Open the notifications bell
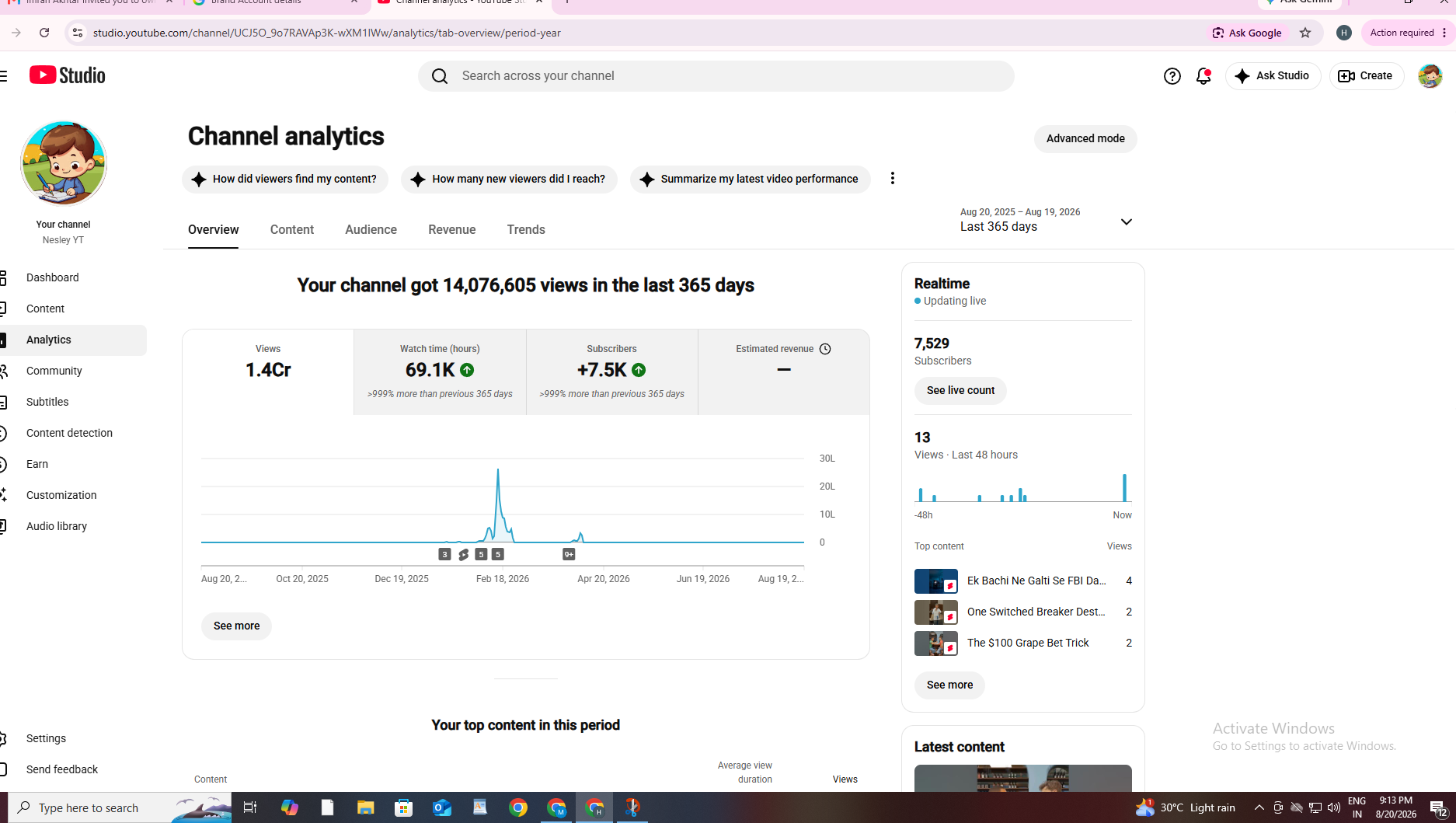The image size is (1456, 823). point(1203,76)
